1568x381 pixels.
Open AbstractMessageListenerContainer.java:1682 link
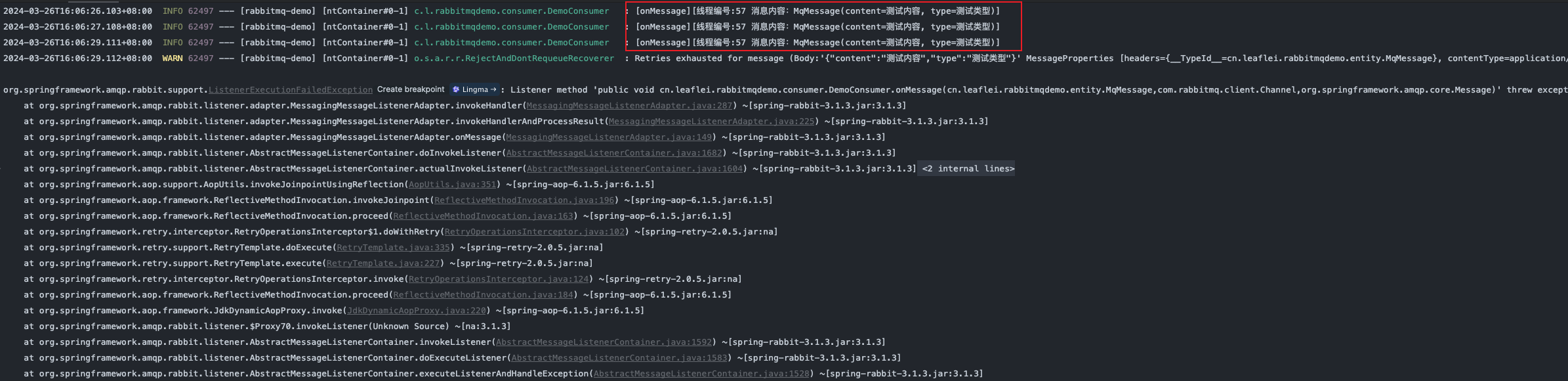[x=614, y=153]
